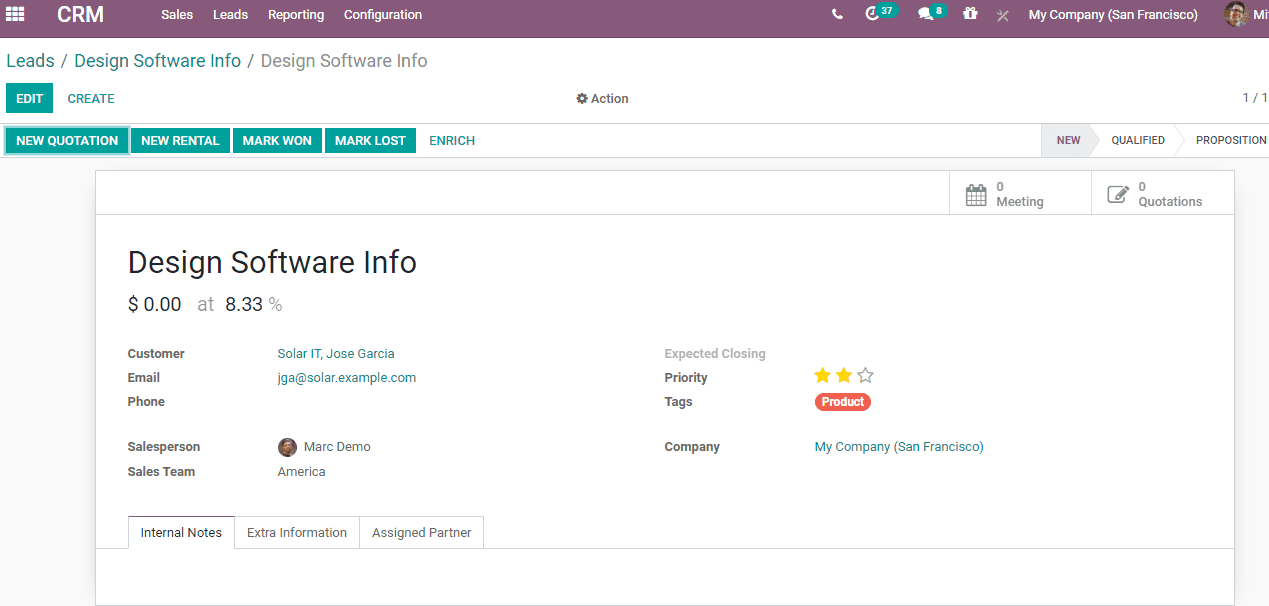Viewport: 1269px width, 606px height.
Task: Click MARK WON button
Action: 277,141
